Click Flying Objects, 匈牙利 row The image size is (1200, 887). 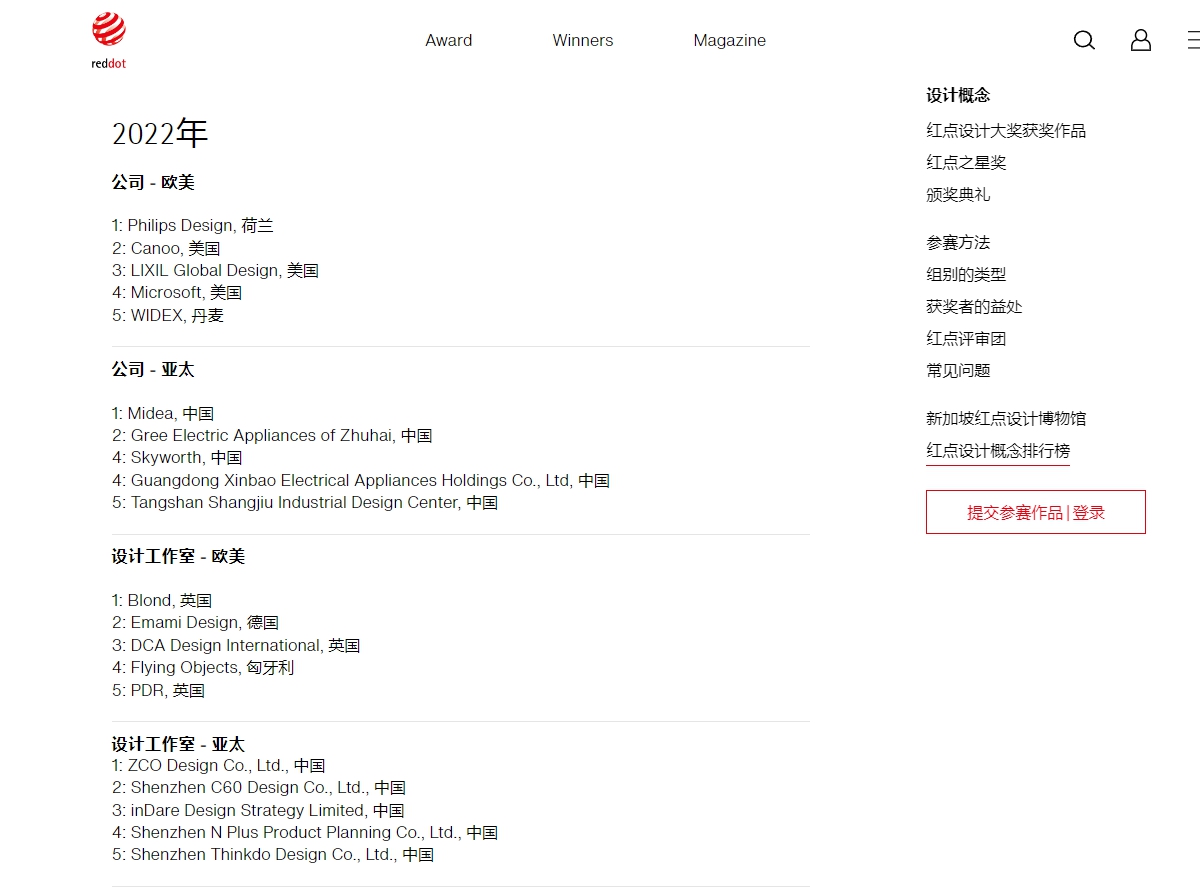click(203, 668)
